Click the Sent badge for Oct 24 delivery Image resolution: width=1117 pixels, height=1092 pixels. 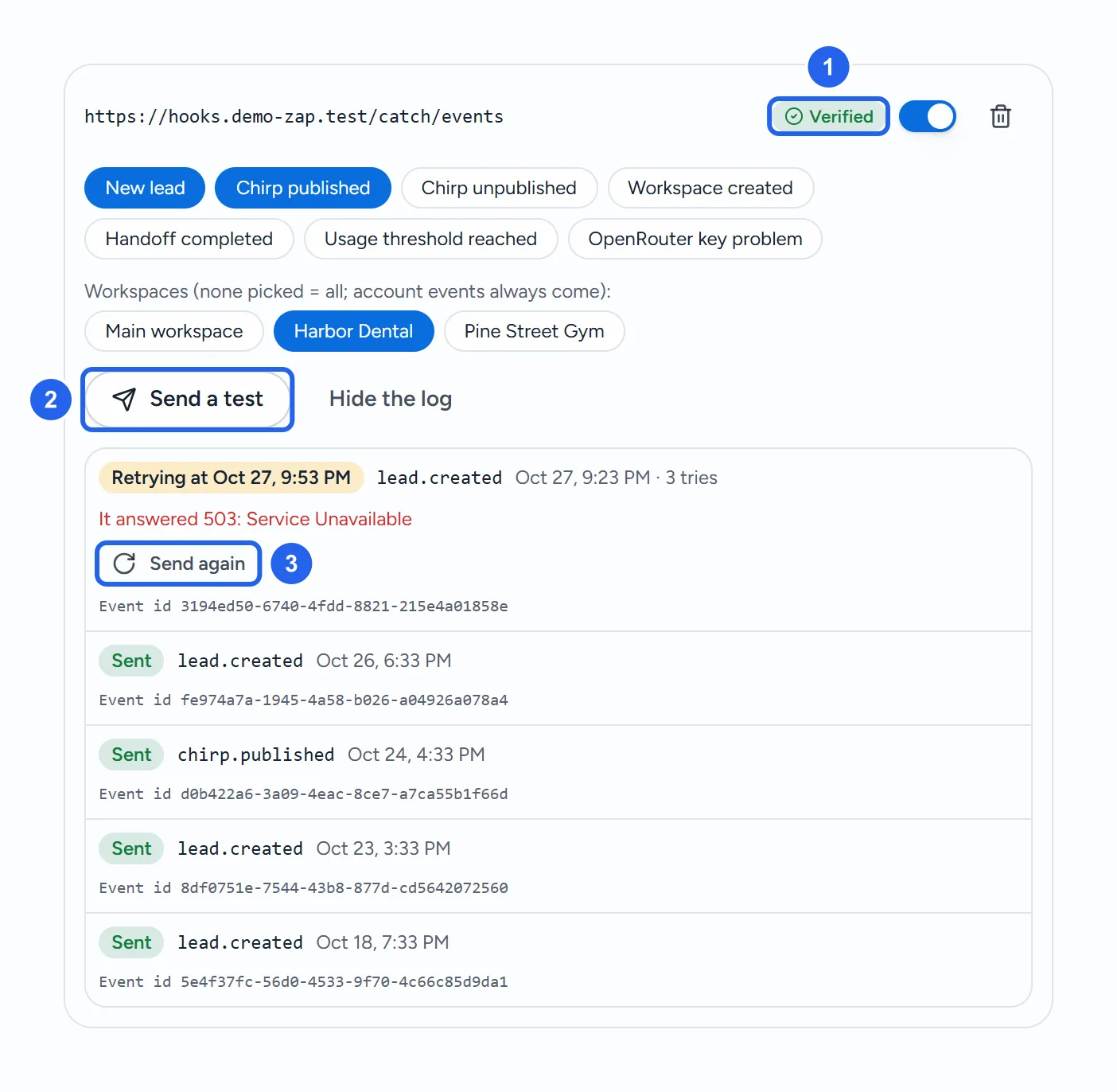pyautogui.click(x=131, y=755)
